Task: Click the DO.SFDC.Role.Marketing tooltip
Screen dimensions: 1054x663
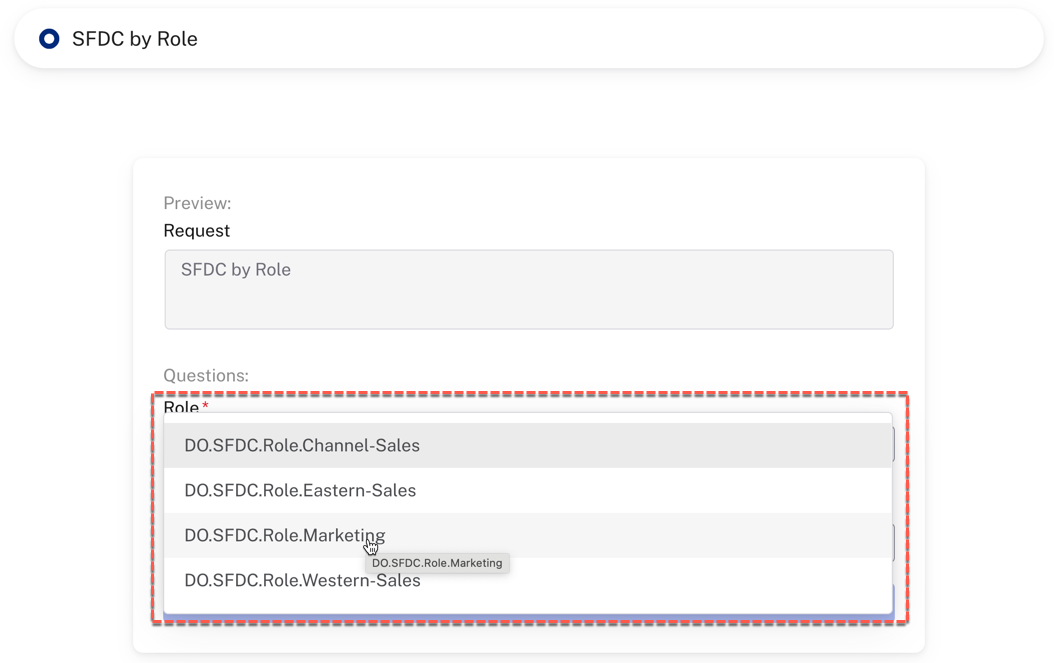Action: [x=437, y=563]
